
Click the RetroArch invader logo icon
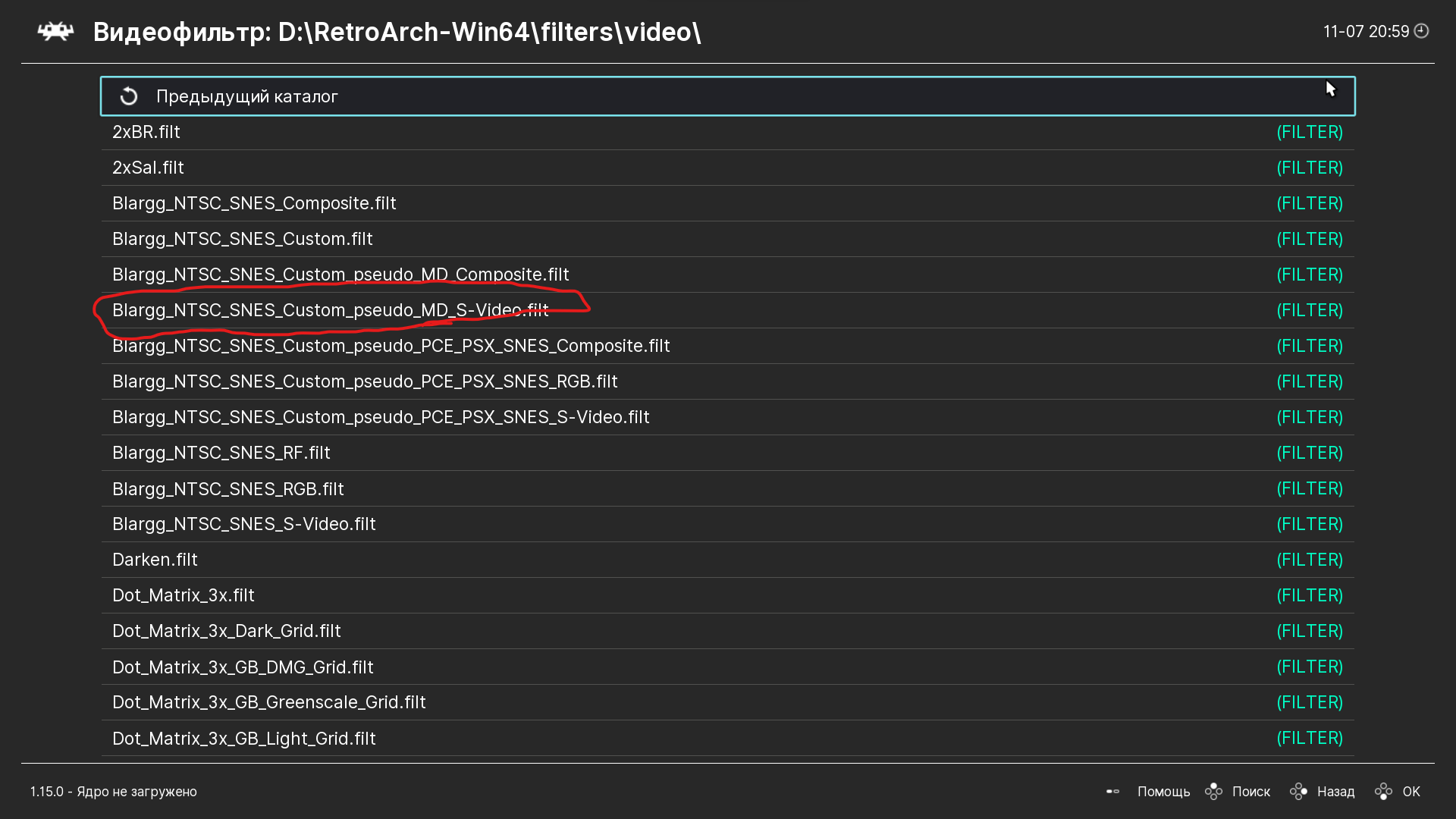tap(55, 32)
